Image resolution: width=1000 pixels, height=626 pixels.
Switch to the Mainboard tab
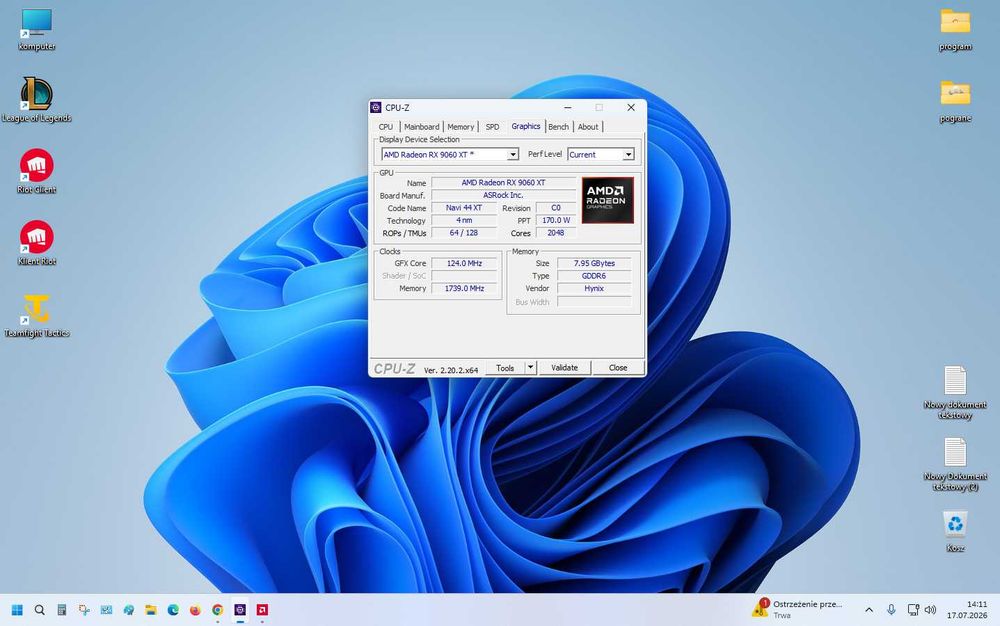(x=422, y=127)
